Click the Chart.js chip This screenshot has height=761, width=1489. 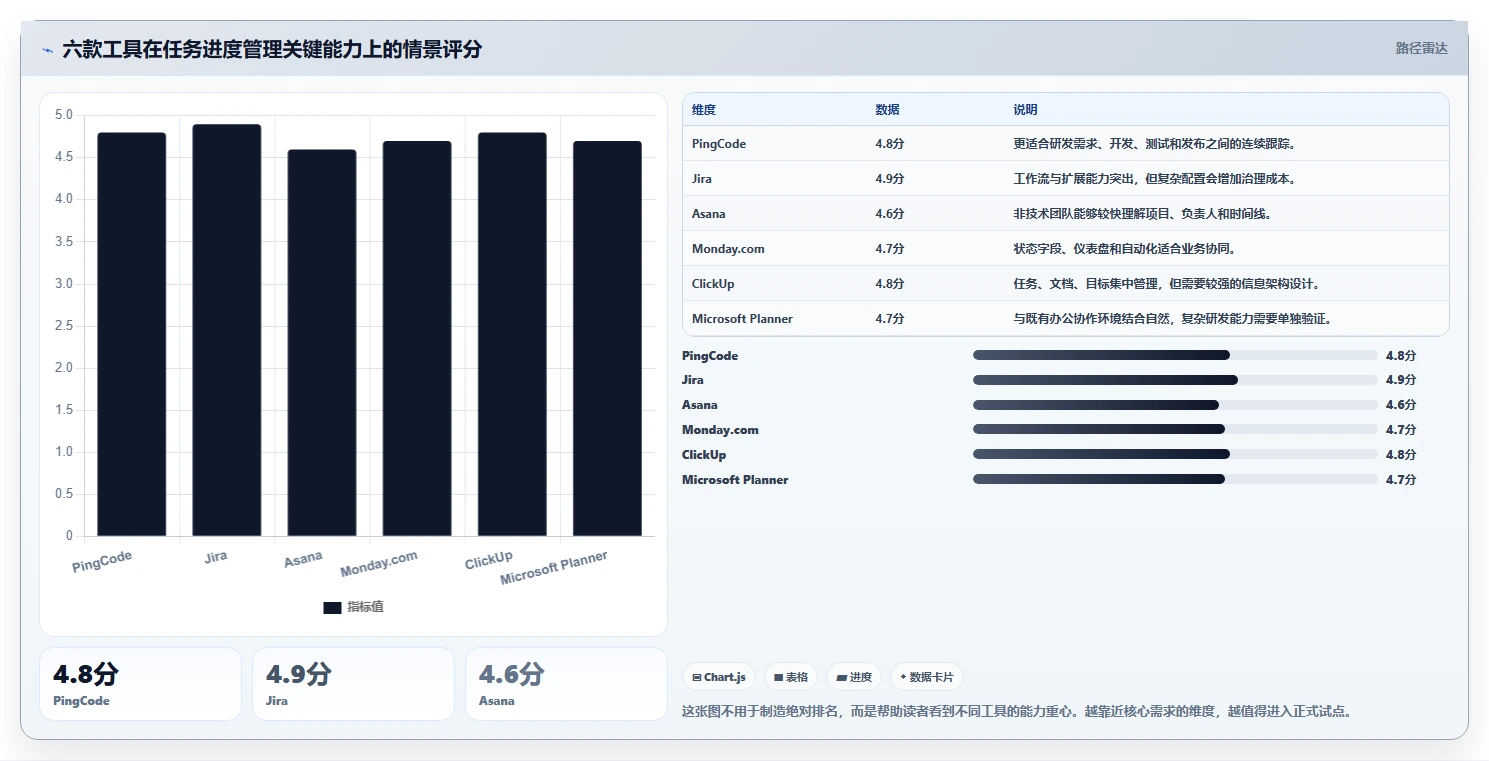(720, 677)
